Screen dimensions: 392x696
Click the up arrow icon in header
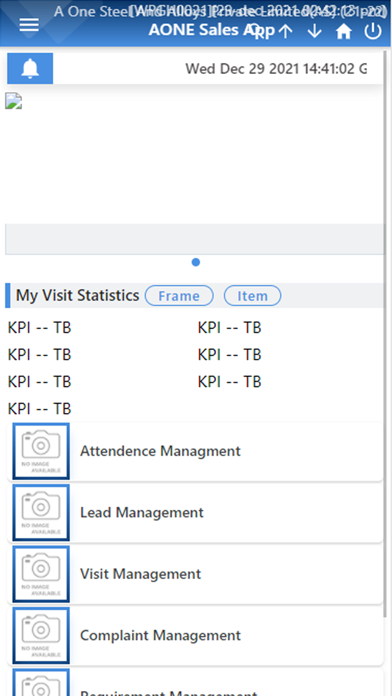pos(285,31)
